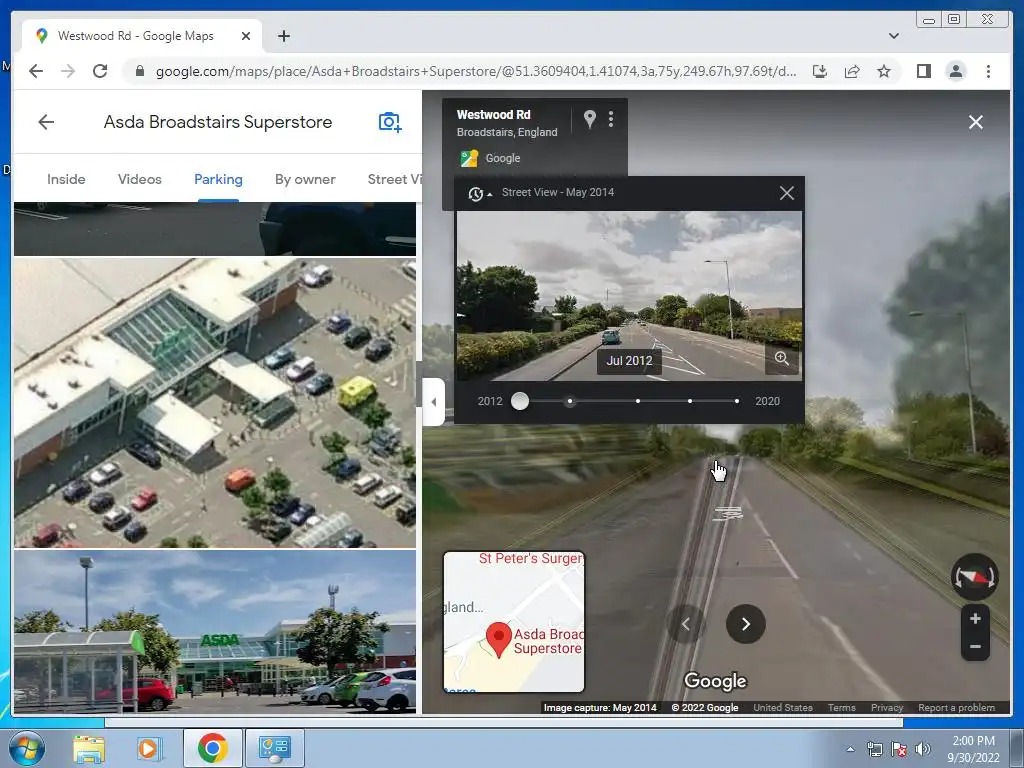Click the Terms link
The width and height of the screenshot is (1024, 768).
click(841, 707)
